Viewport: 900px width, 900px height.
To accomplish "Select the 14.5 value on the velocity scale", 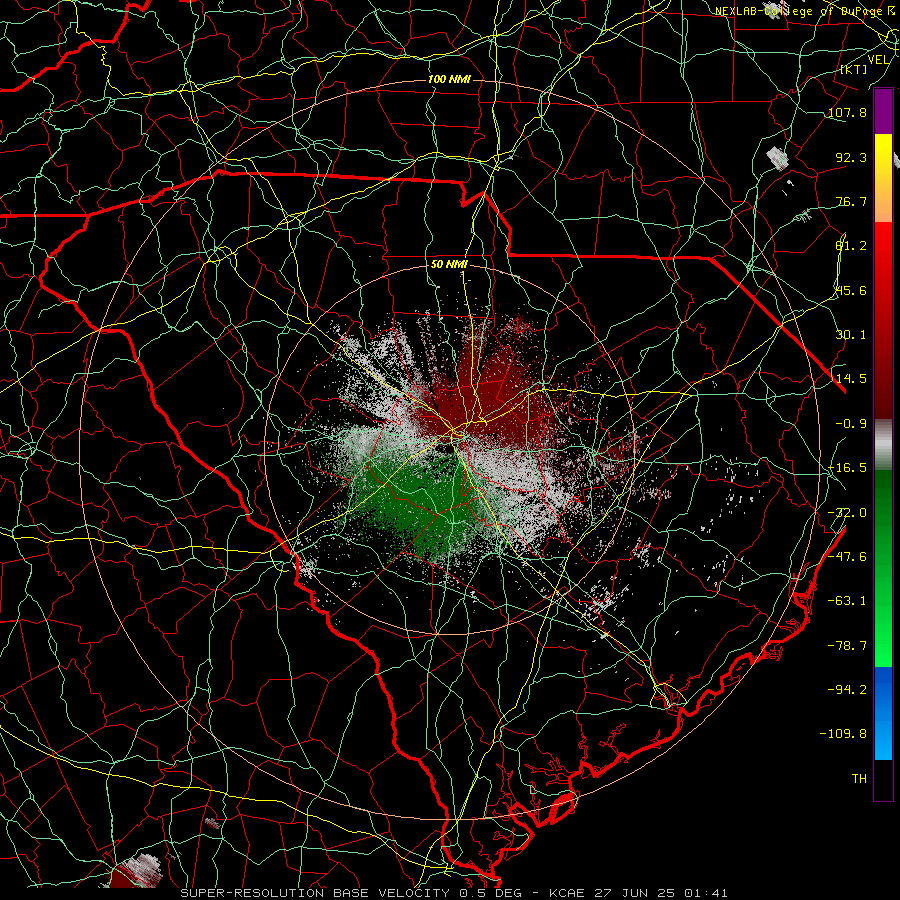I will click(851, 379).
